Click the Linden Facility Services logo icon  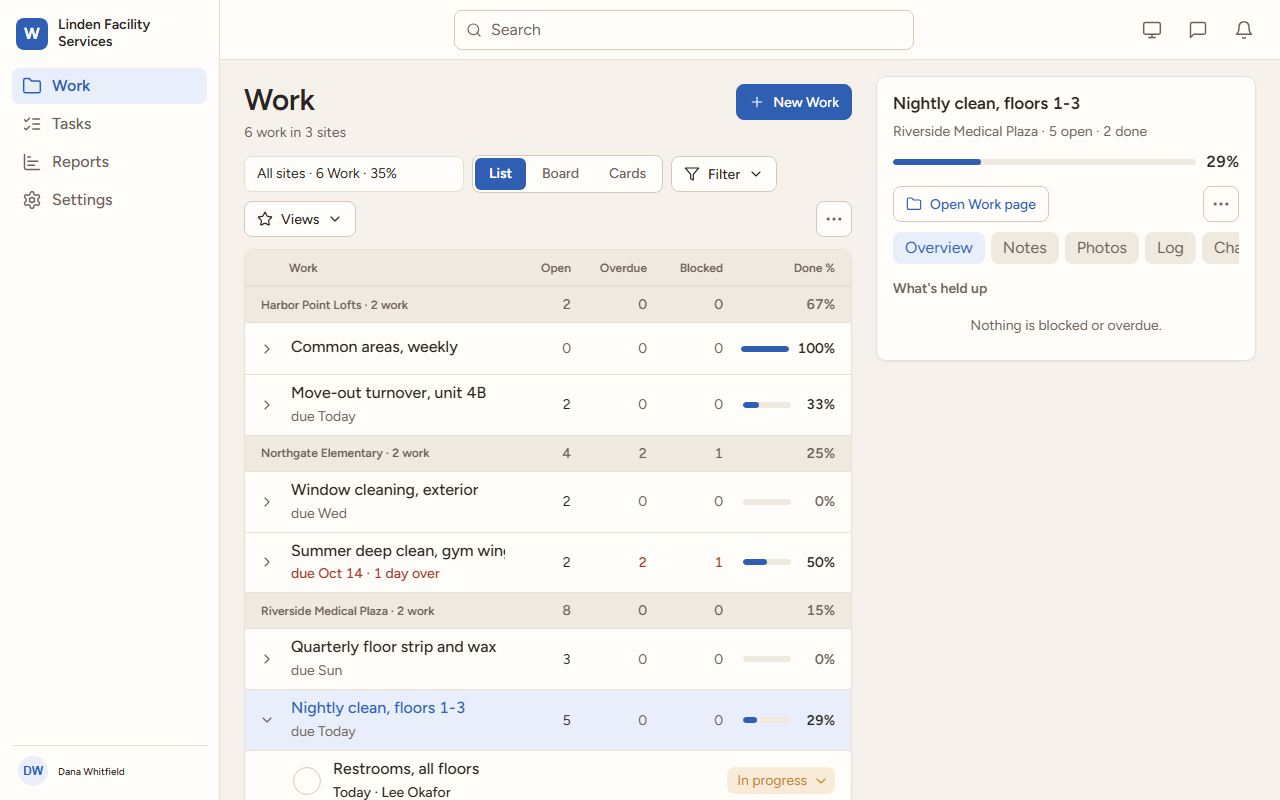(32, 33)
